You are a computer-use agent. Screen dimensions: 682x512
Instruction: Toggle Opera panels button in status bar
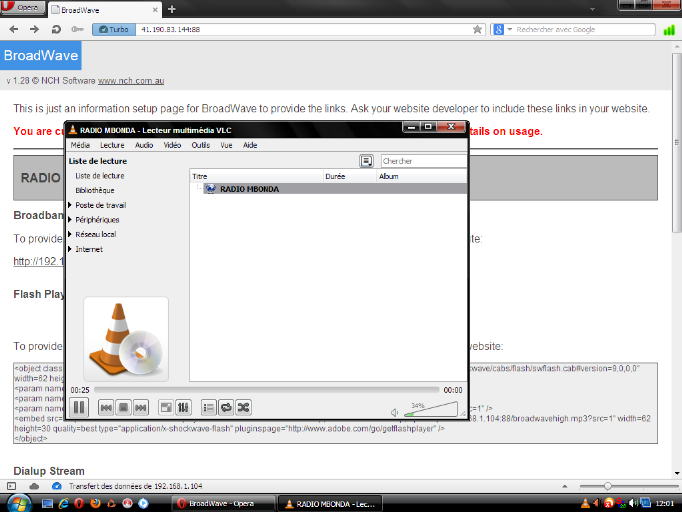[12, 486]
